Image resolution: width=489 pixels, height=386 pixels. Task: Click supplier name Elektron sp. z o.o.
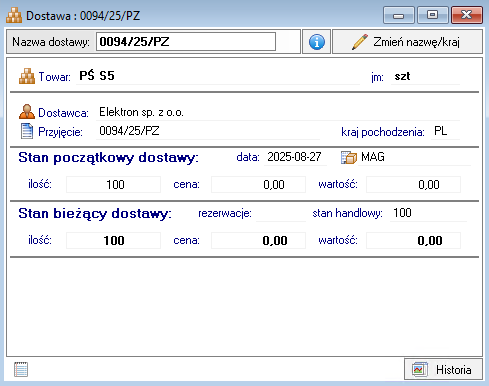click(141, 112)
